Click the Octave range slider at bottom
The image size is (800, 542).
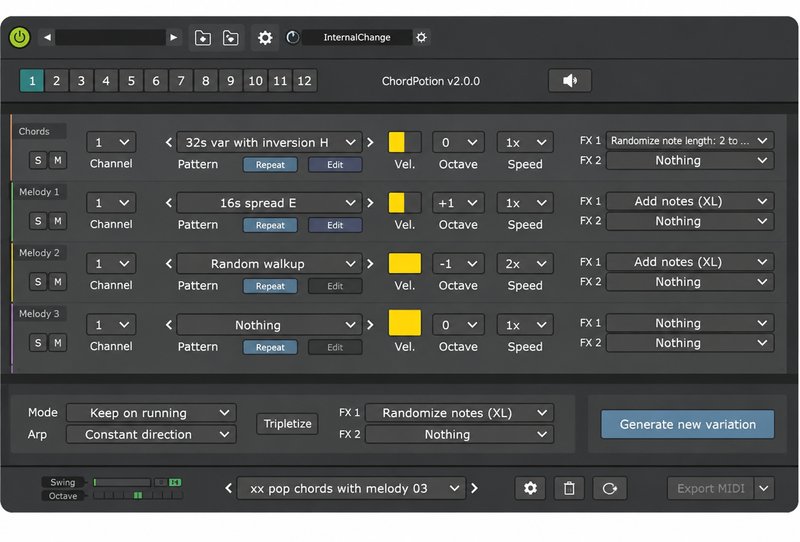138,496
